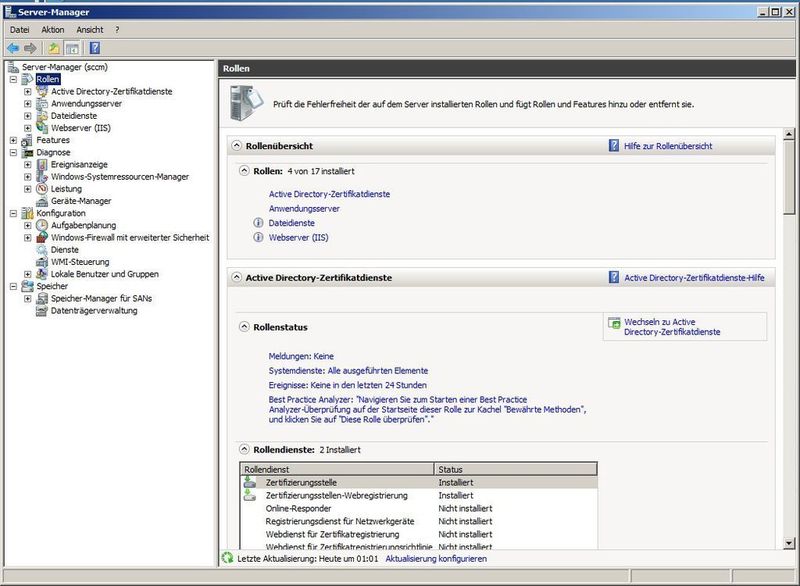Collapse the Diagnose tree node
The image size is (800, 586).
(13, 152)
